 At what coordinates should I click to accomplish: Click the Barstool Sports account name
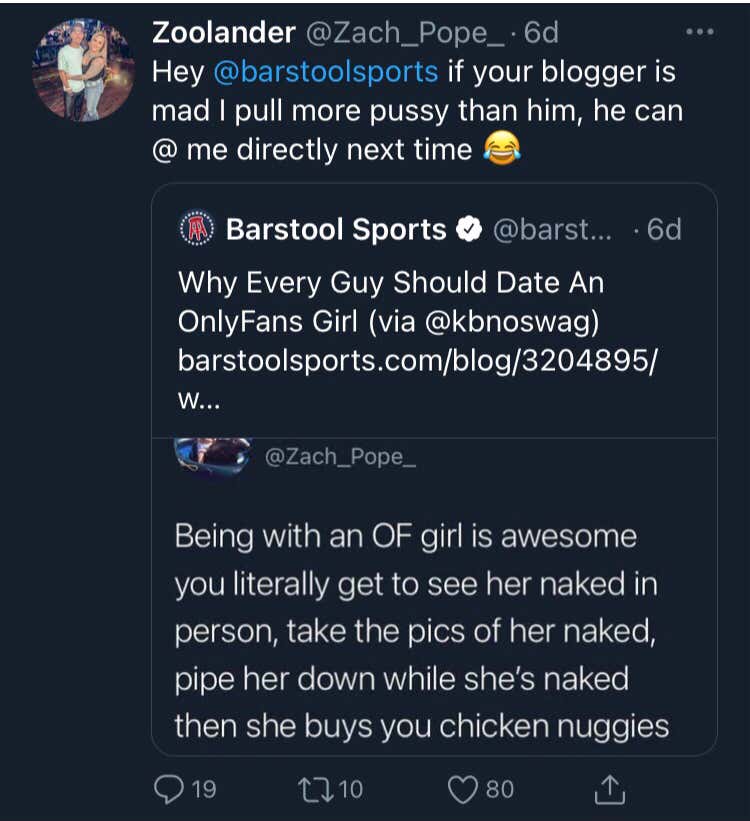click(336, 230)
